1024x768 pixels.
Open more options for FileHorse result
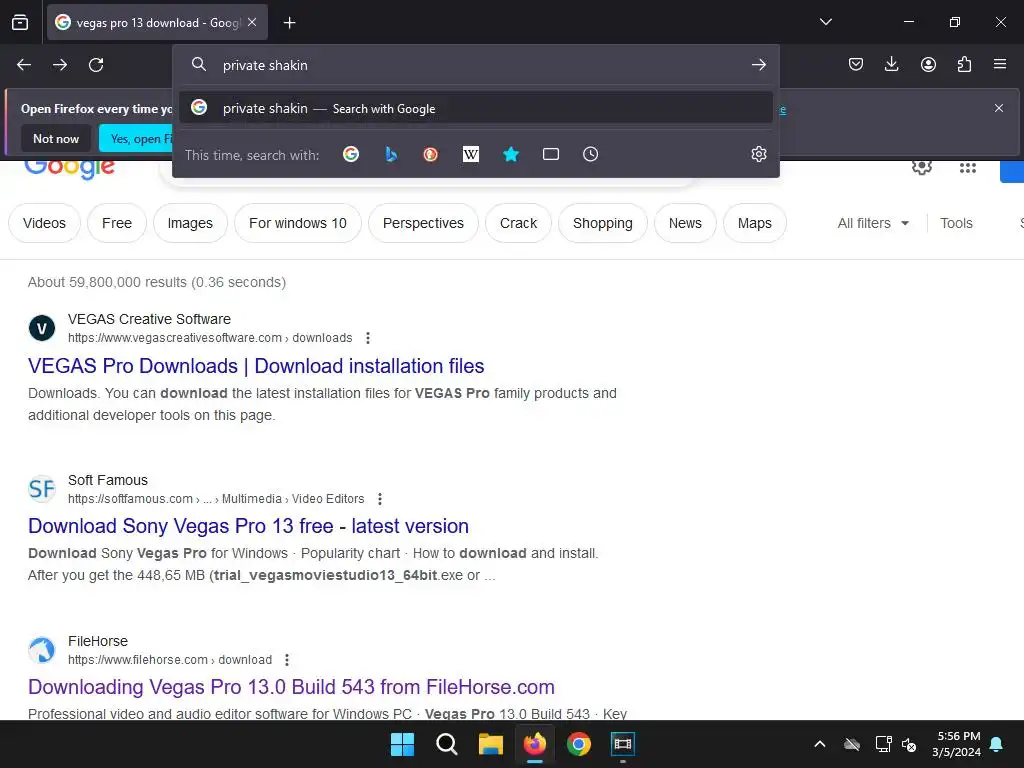[287, 660]
